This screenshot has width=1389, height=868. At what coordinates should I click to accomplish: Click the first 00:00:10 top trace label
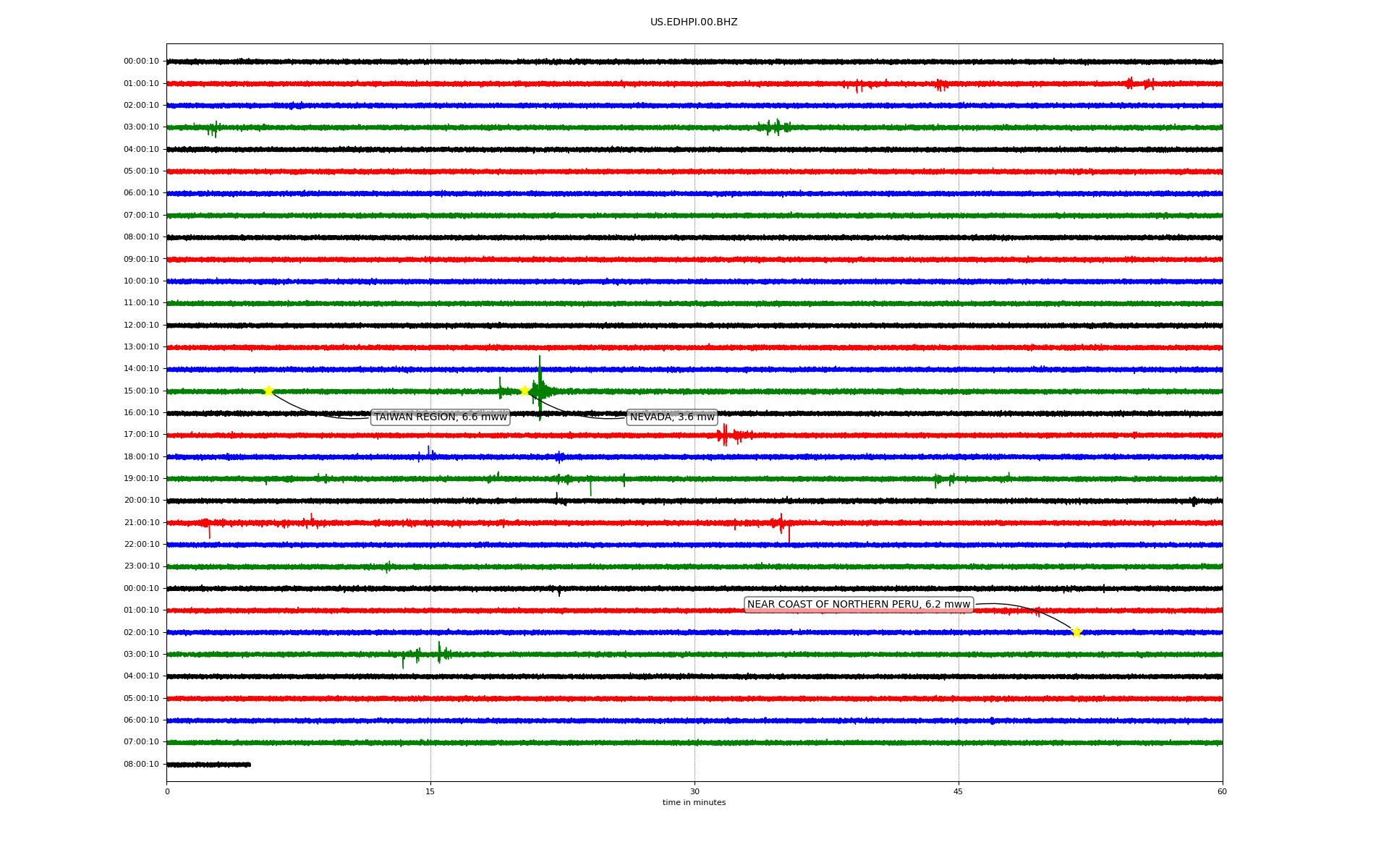pyautogui.click(x=141, y=61)
